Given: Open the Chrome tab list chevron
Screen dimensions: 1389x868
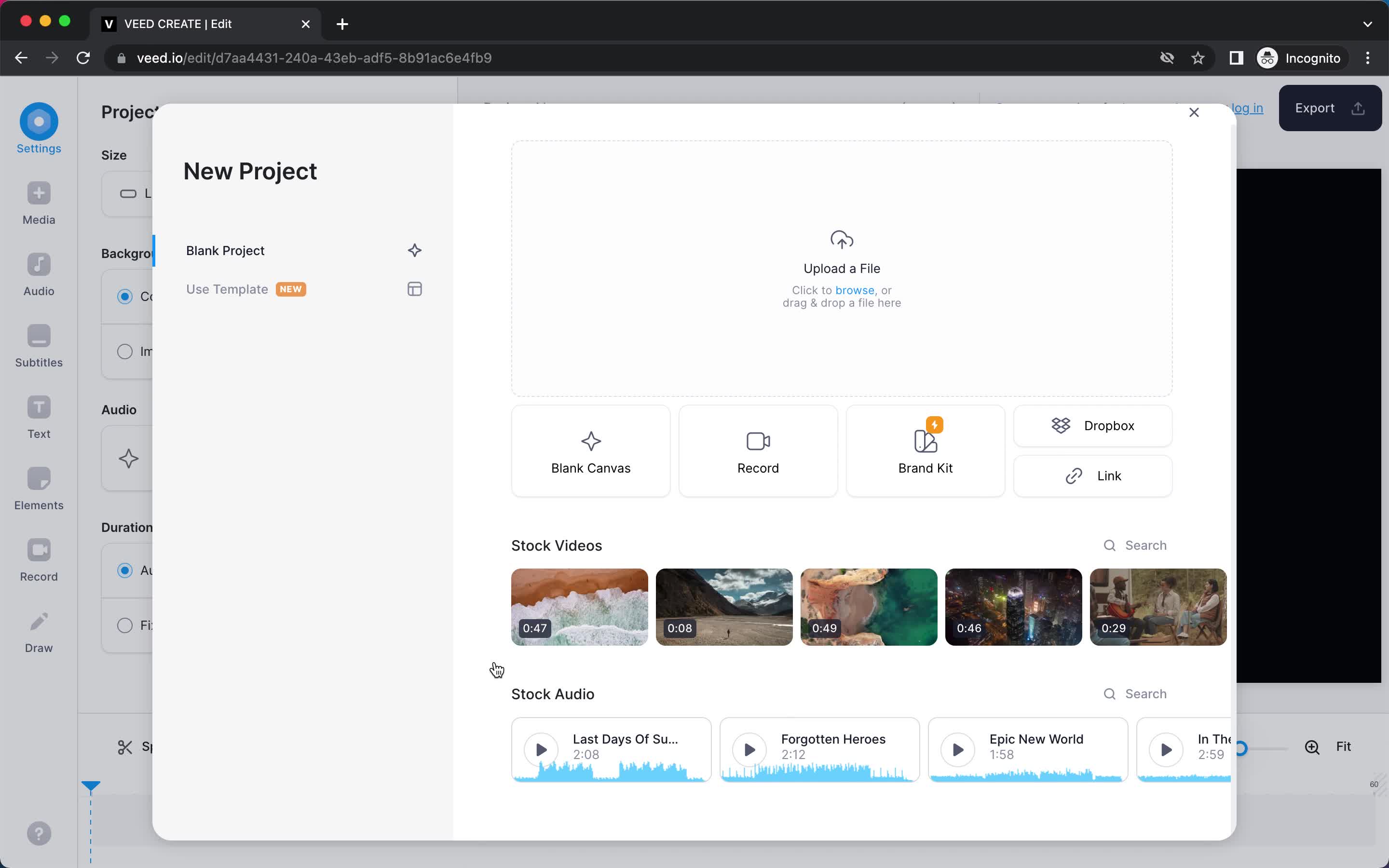Looking at the screenshot, I should tap(1367, 24).
